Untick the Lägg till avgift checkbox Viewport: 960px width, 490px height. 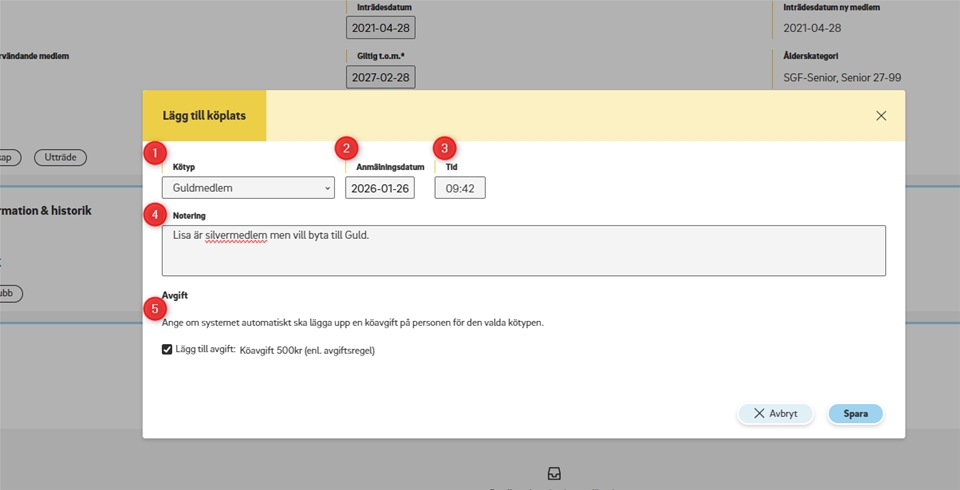point(167,350)
